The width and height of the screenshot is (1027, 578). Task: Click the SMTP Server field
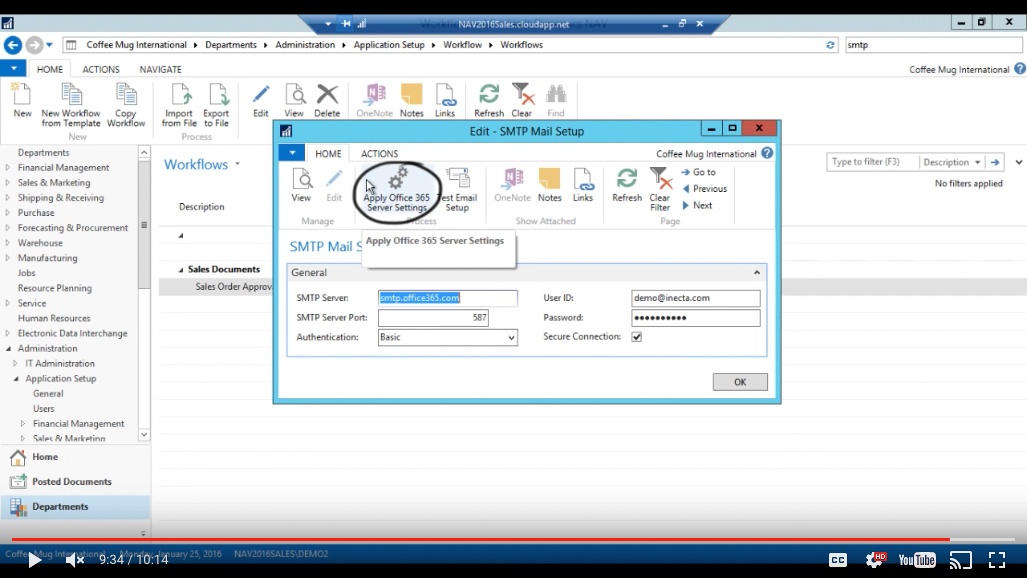(447, 298)
